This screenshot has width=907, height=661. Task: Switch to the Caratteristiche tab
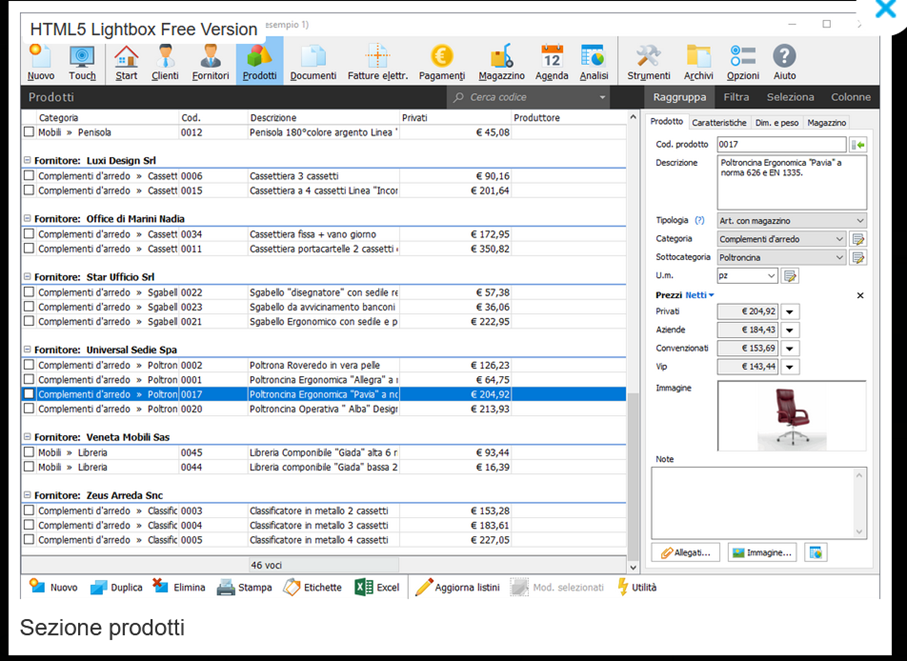point(720,122)
